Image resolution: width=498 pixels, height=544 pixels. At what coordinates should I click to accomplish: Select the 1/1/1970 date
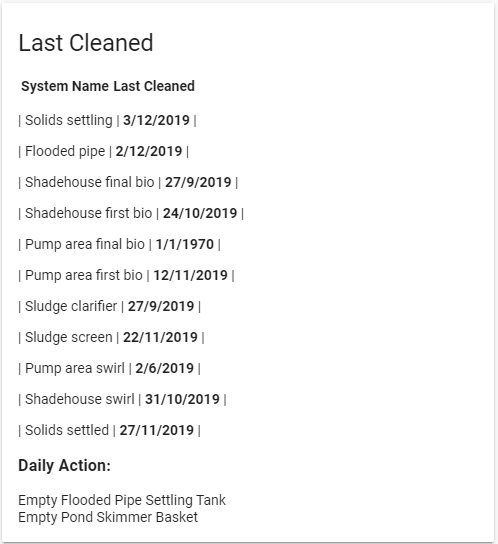(185, 244)
